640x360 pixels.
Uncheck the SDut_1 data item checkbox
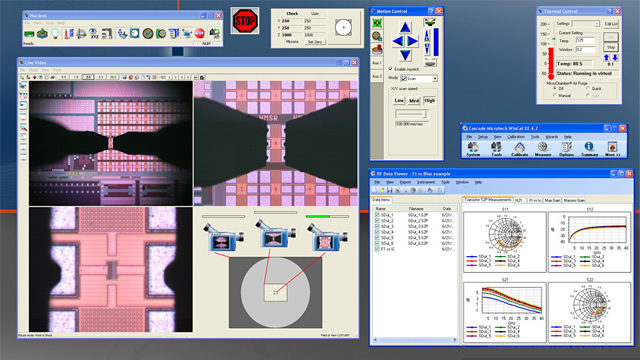pyautogui.click(x=377, y=215)
